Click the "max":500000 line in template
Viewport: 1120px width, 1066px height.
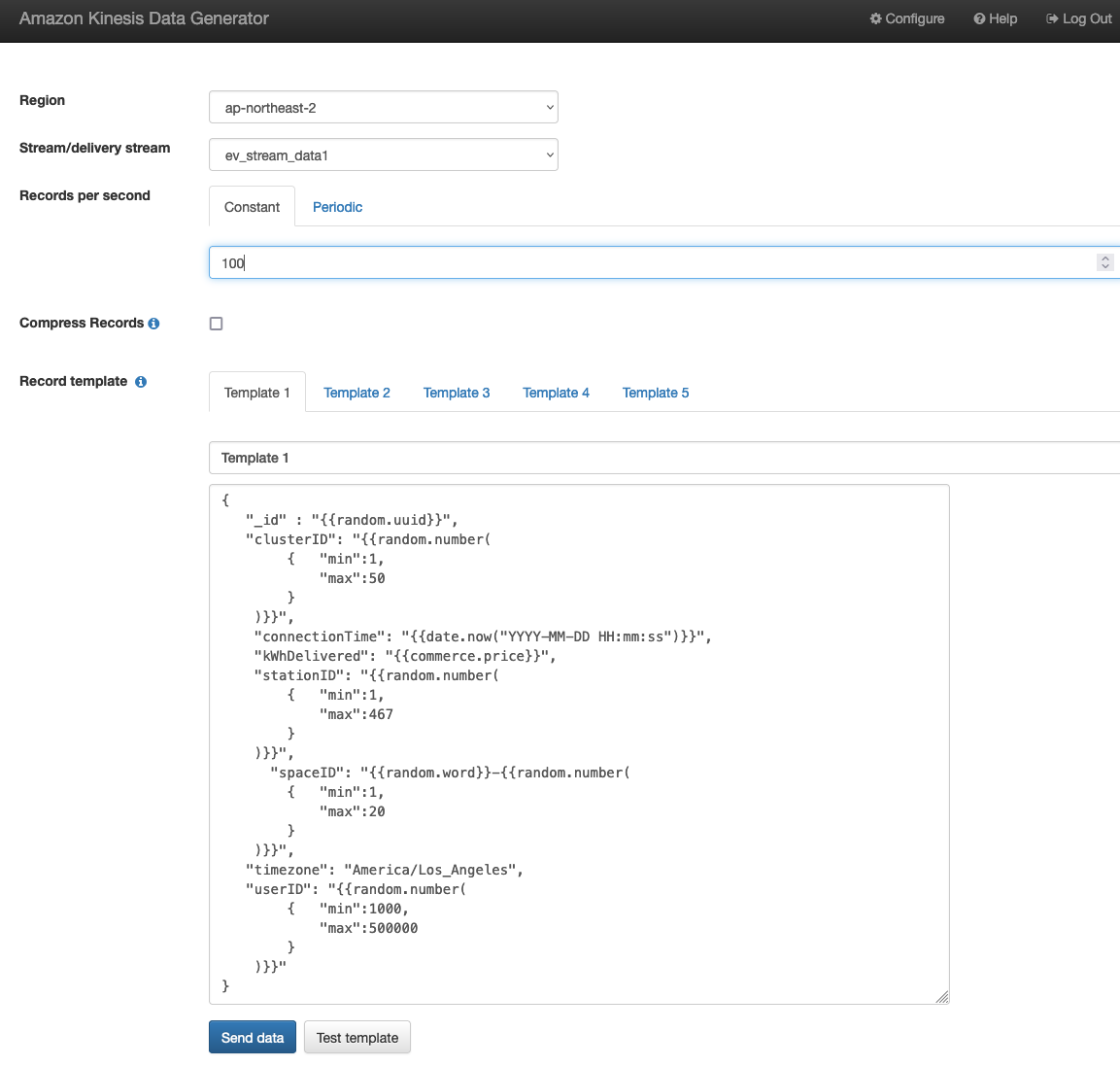(x=368, y=928)
